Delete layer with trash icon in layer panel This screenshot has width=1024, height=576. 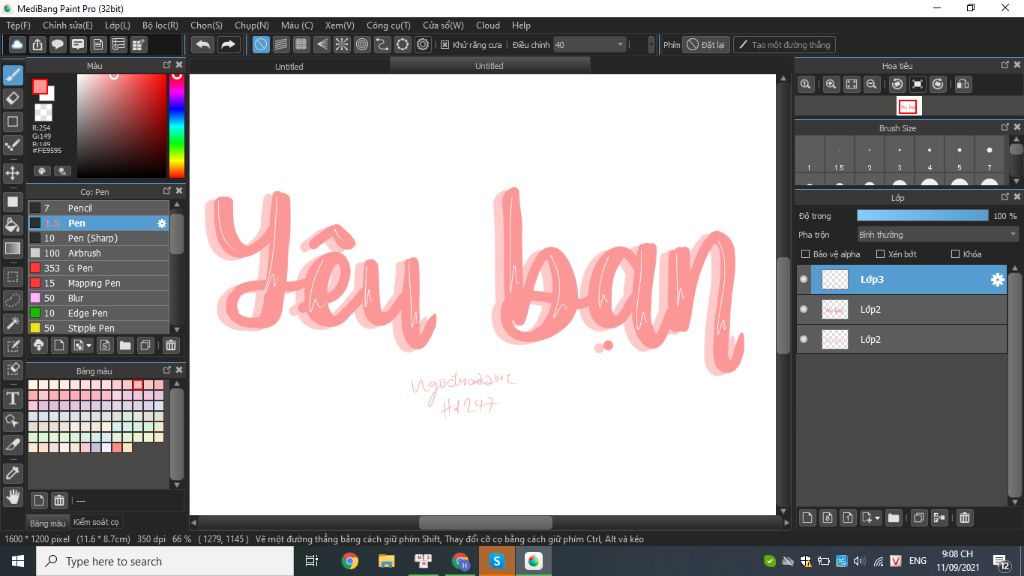[x=965, y=518]
